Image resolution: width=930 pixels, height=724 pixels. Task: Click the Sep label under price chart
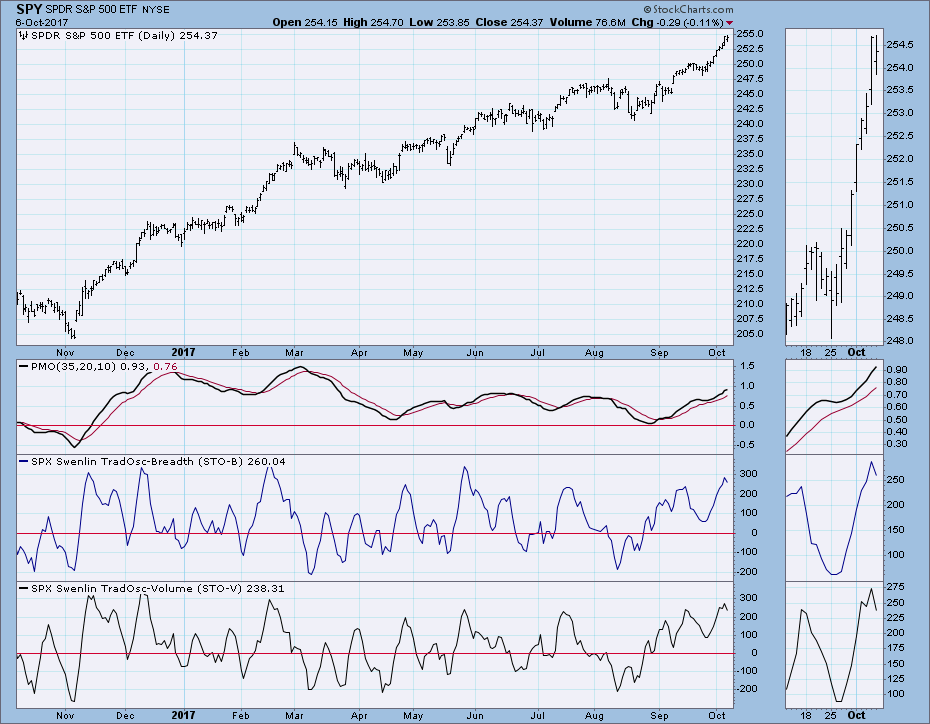(659, 353)
